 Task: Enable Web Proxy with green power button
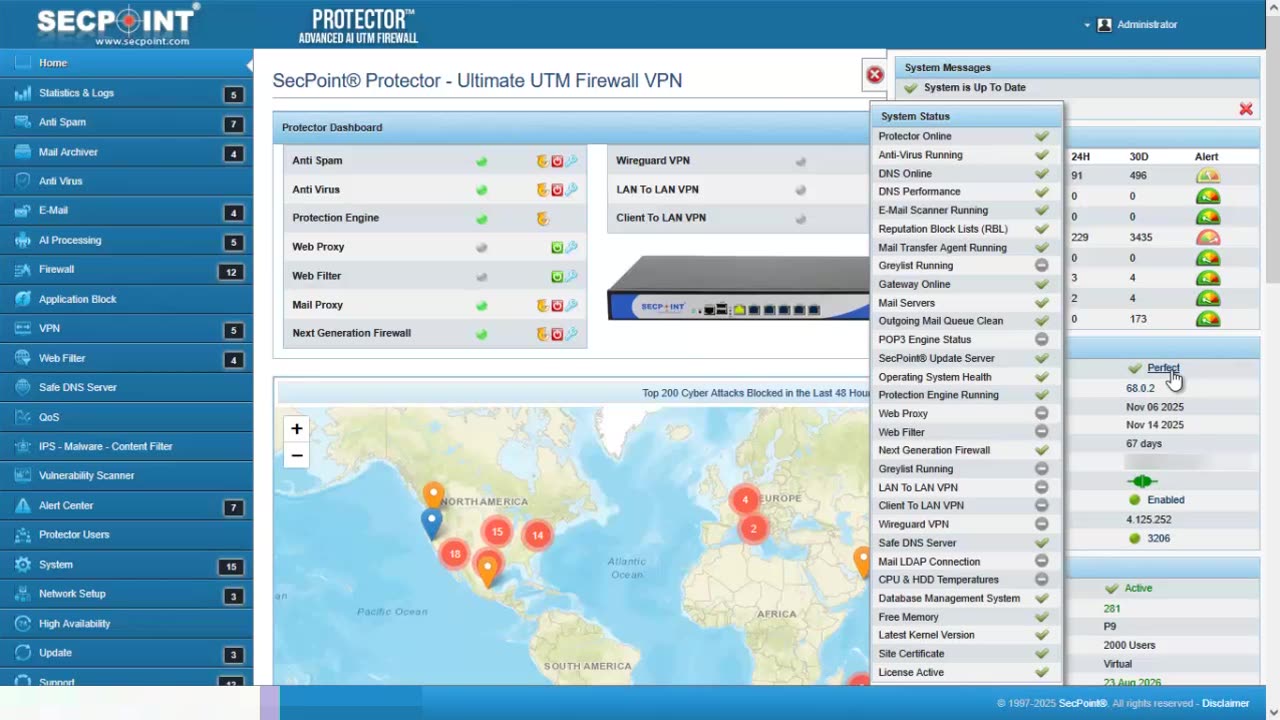tap(557, 248)
